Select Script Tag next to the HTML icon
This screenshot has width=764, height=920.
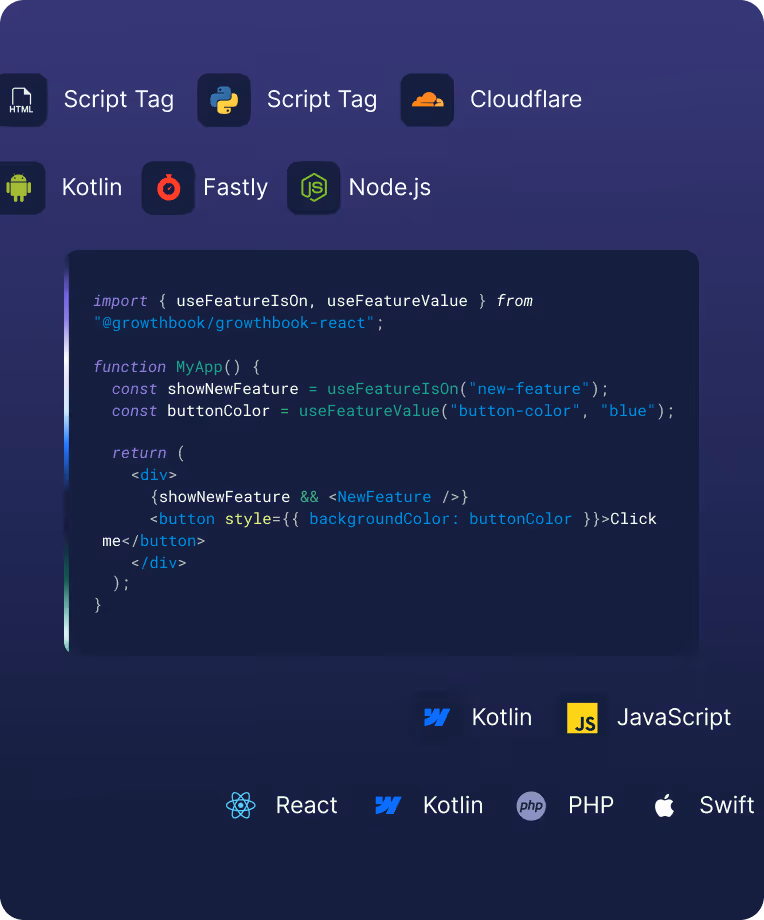tap(119, 99)
